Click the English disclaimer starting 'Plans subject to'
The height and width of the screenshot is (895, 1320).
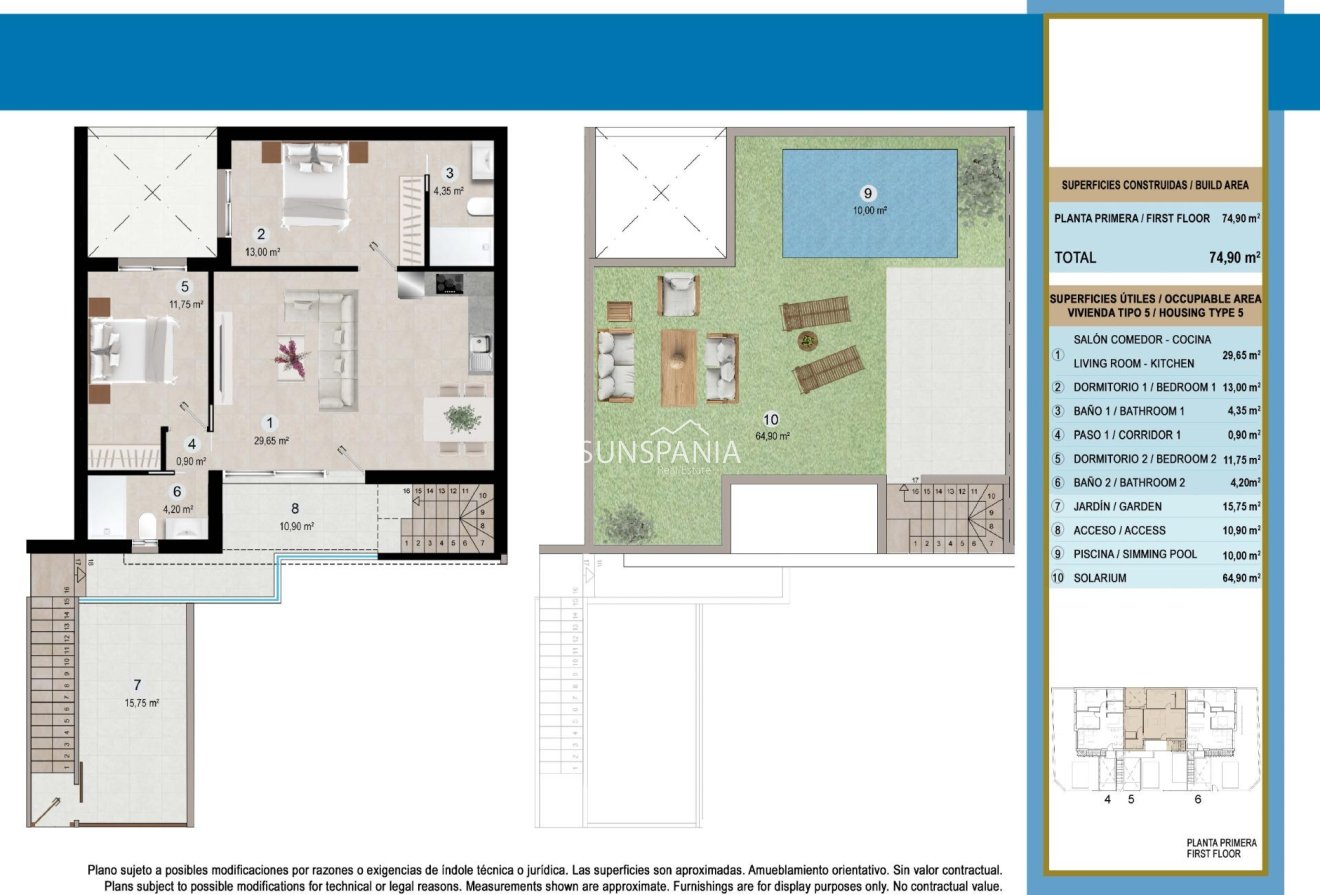pos(552,886)
